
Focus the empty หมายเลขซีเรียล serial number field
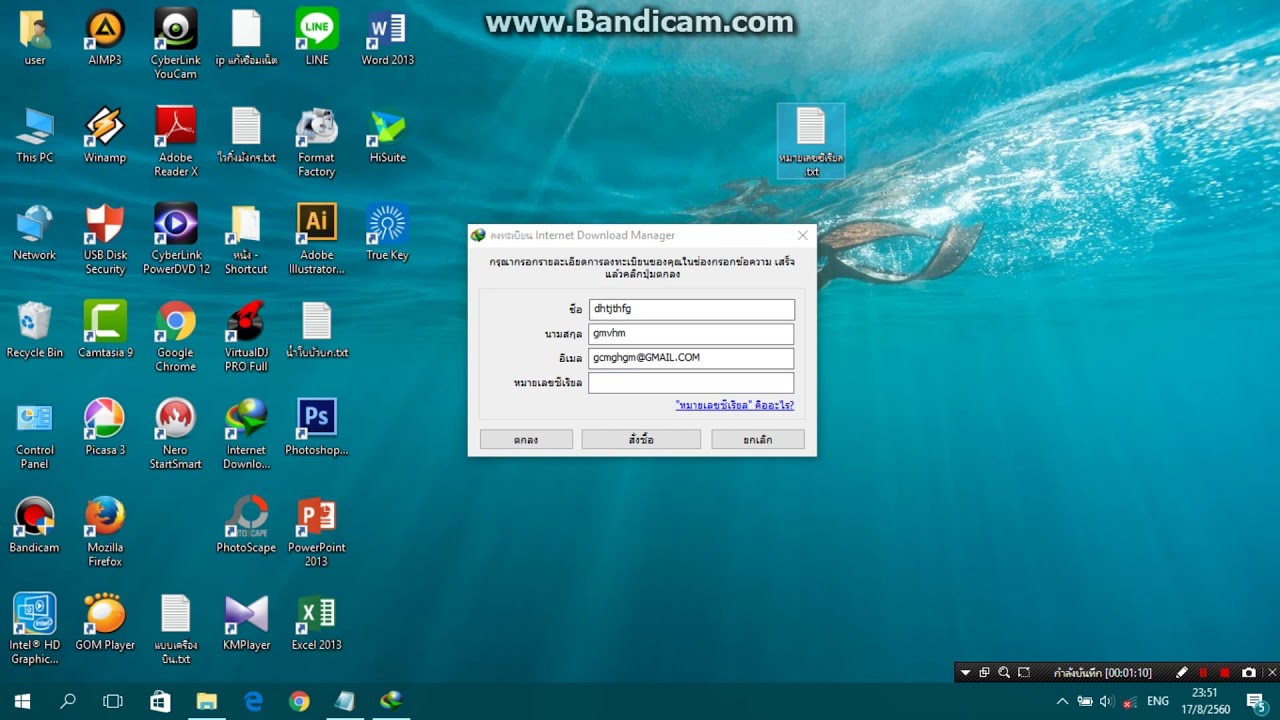[691, 383]
